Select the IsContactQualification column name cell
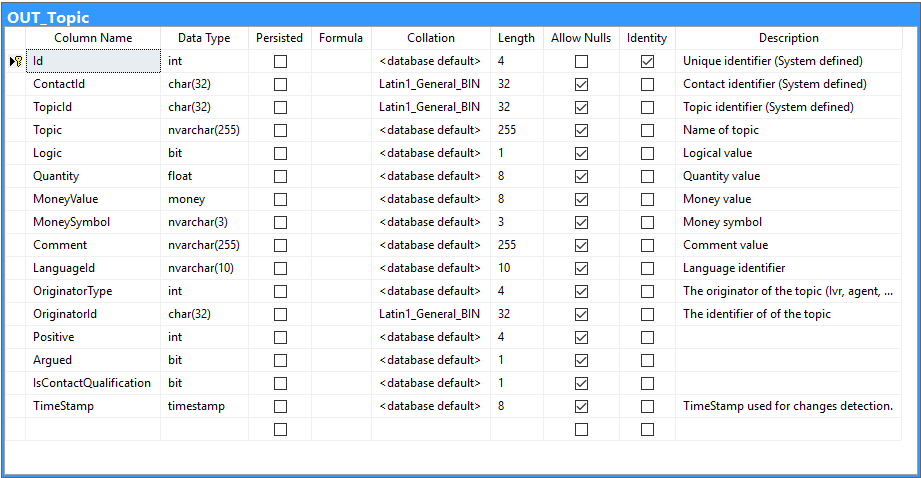 click(93, 383)
